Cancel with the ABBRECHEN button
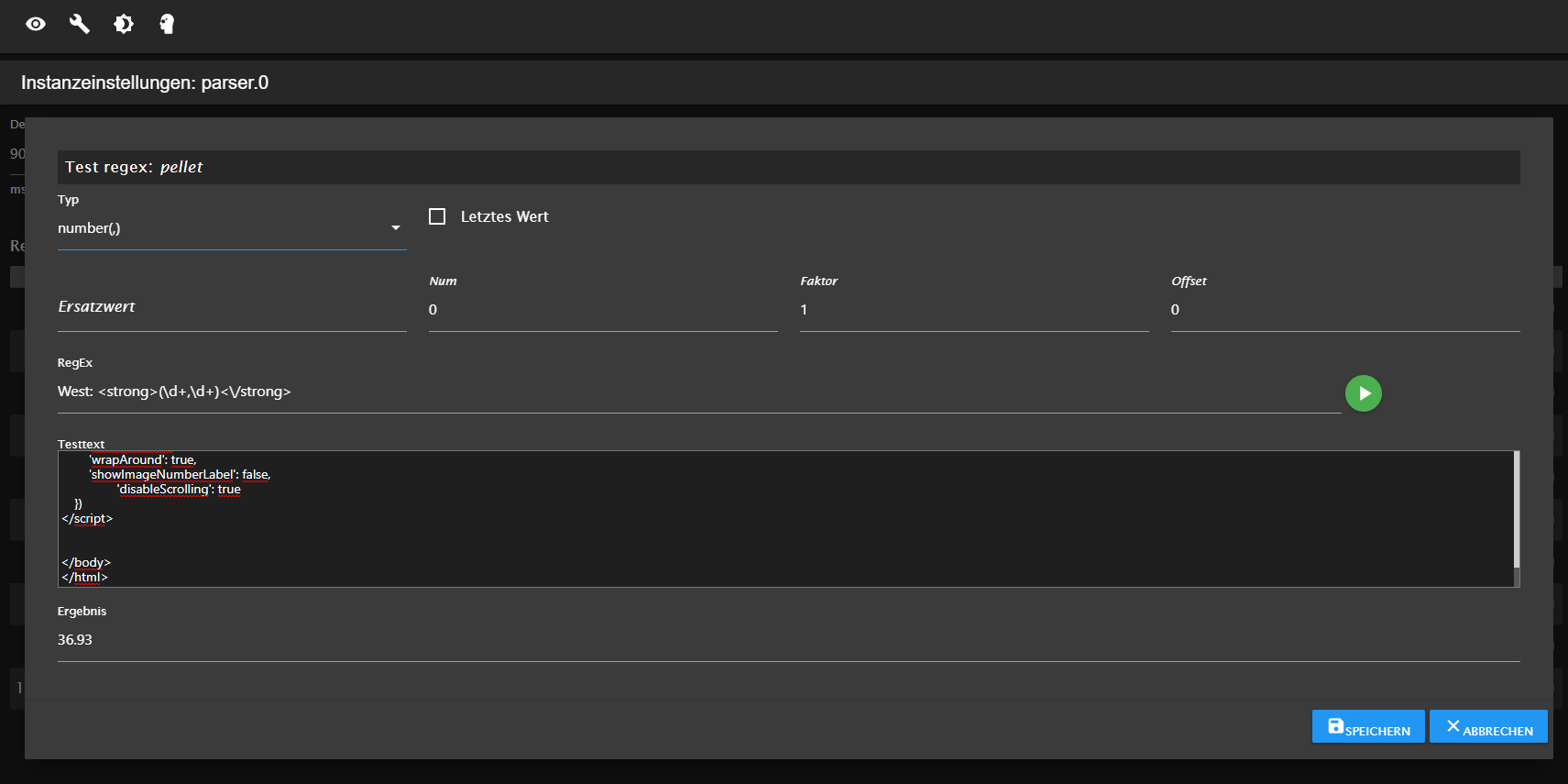1568x784 pixels. pyautogui.click(x=1488, y=726)
